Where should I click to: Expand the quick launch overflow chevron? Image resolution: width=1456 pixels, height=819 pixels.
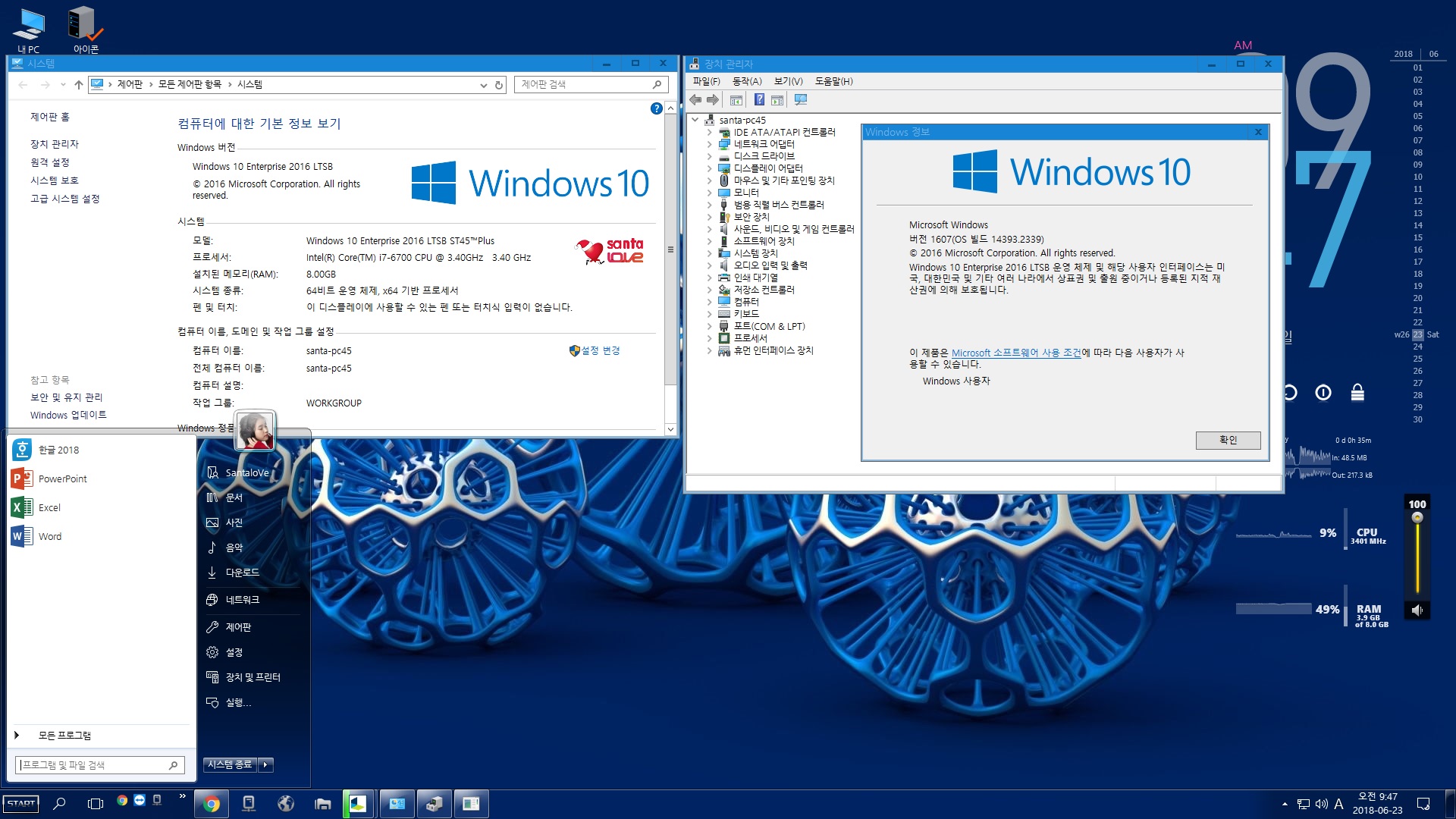(182, 796)
